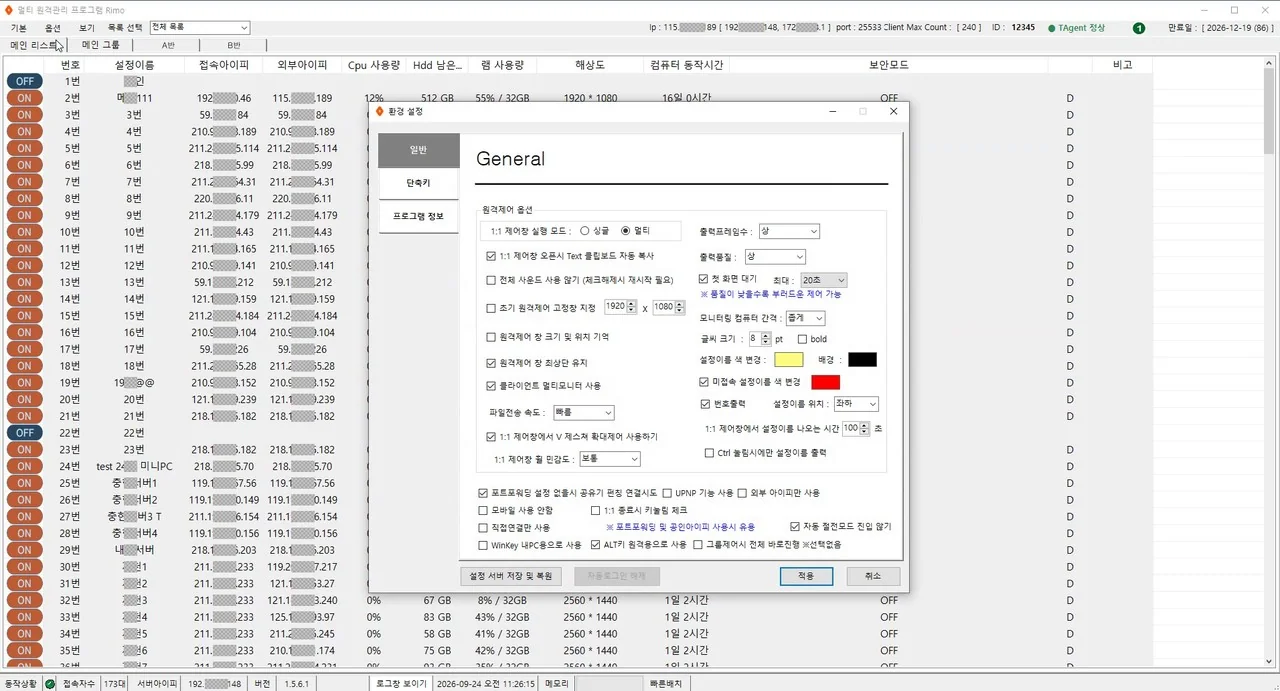Click the 1920 width stepper field
The image size is (1280, 691).
(x=620, y=307)
